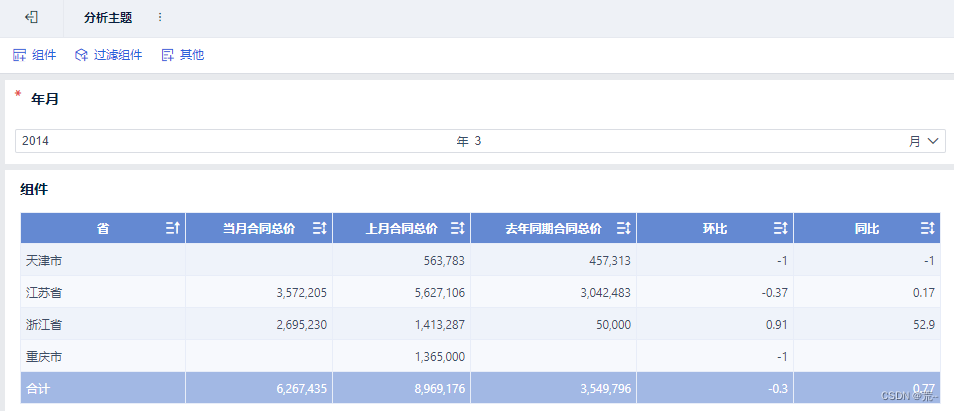This screenshot has width=954, height=411.
Task: Click the 合计 total row label
Action: click(38, 388)
